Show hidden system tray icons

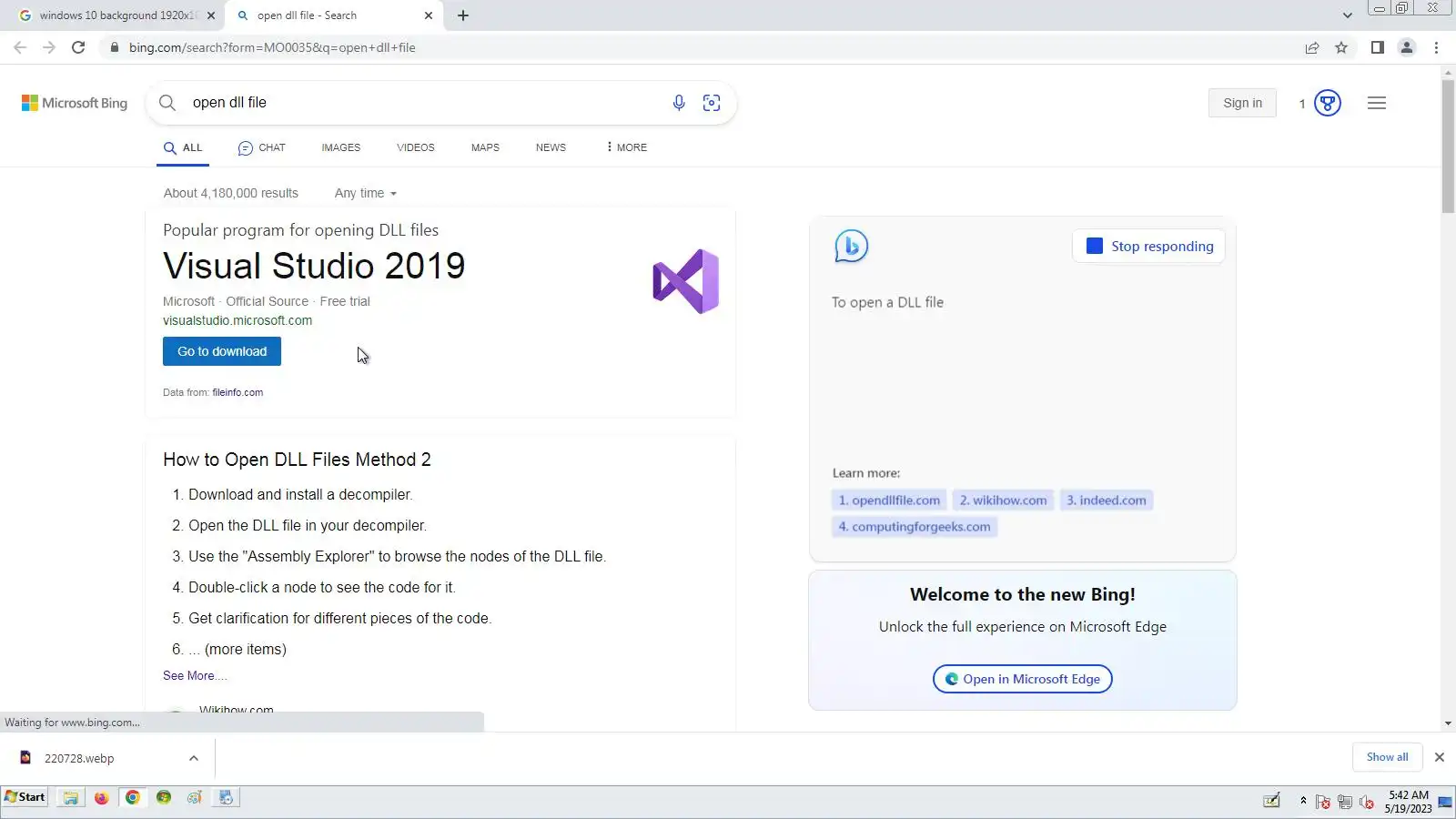coord(1303,801)
